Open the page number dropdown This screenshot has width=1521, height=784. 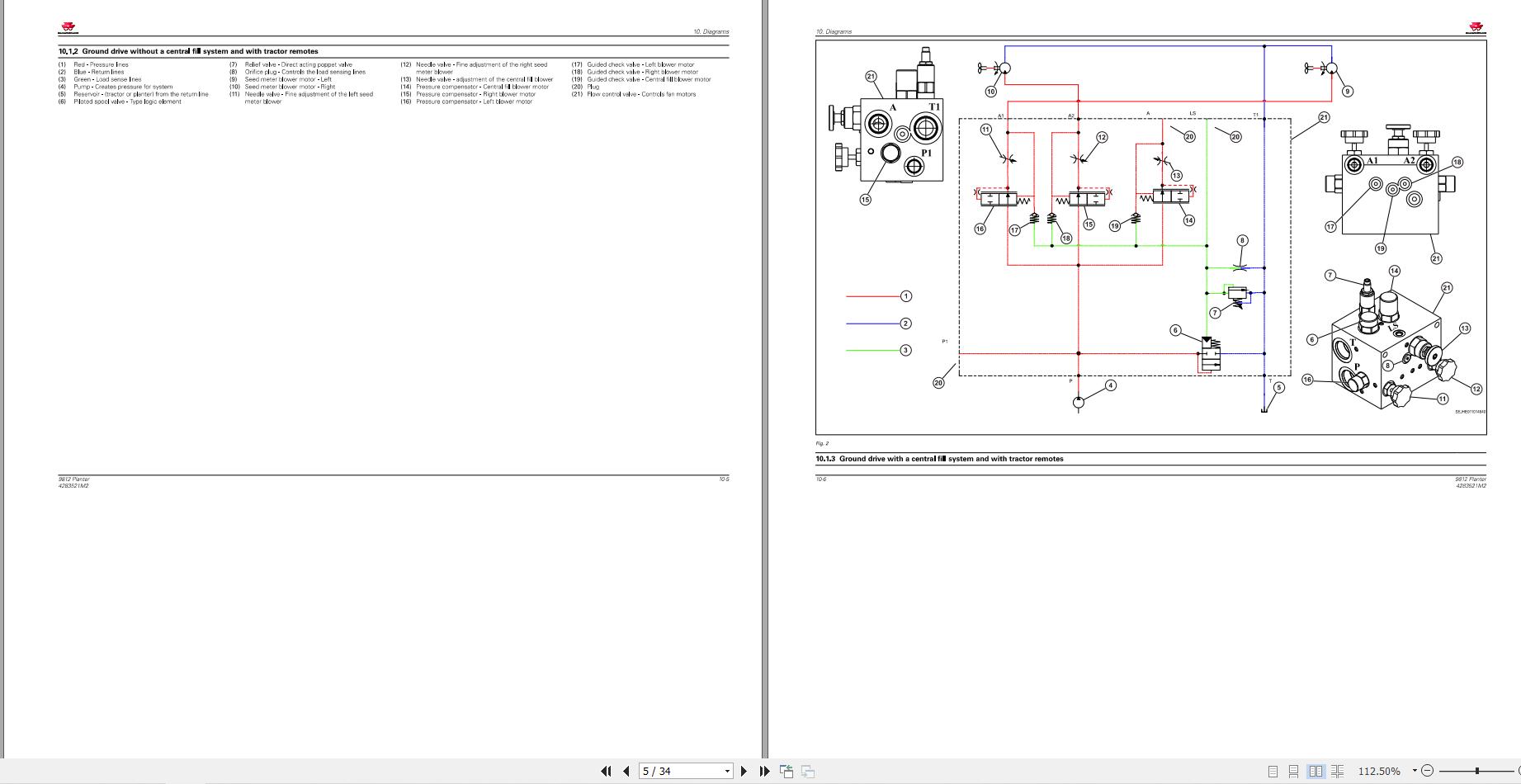click(x=727, y=771)
